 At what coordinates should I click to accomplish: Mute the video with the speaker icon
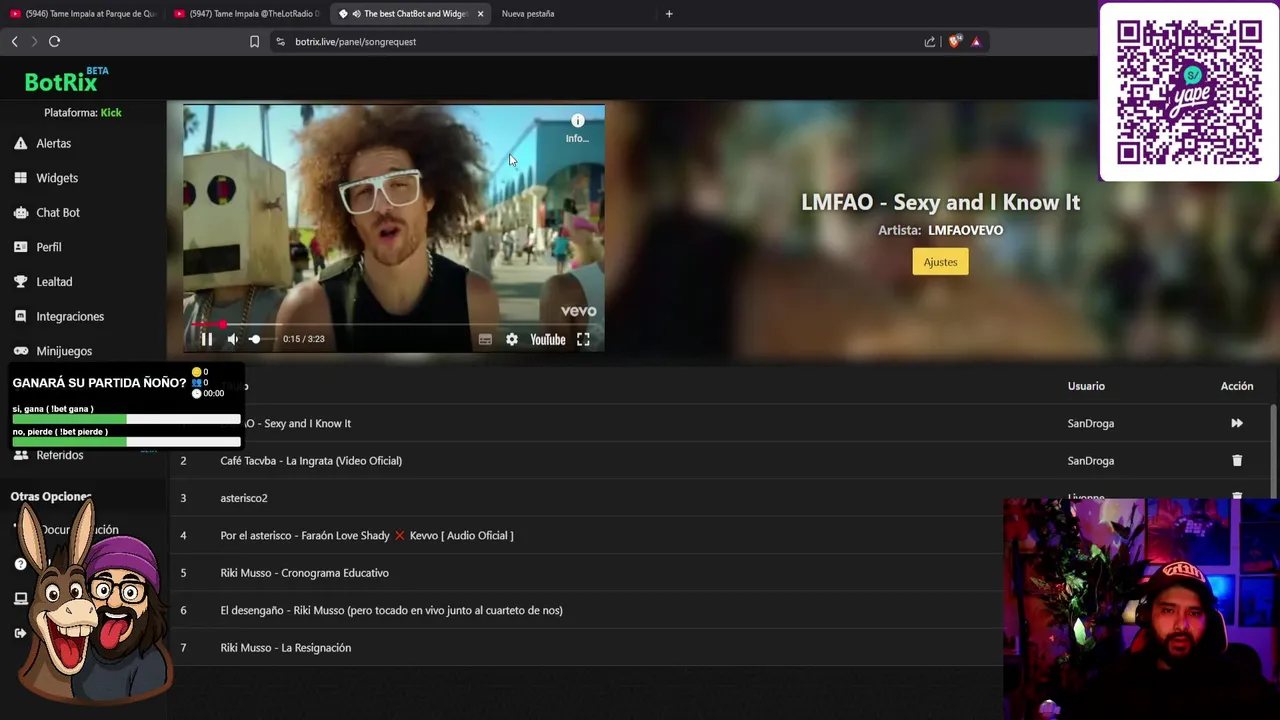click(233, 339)
